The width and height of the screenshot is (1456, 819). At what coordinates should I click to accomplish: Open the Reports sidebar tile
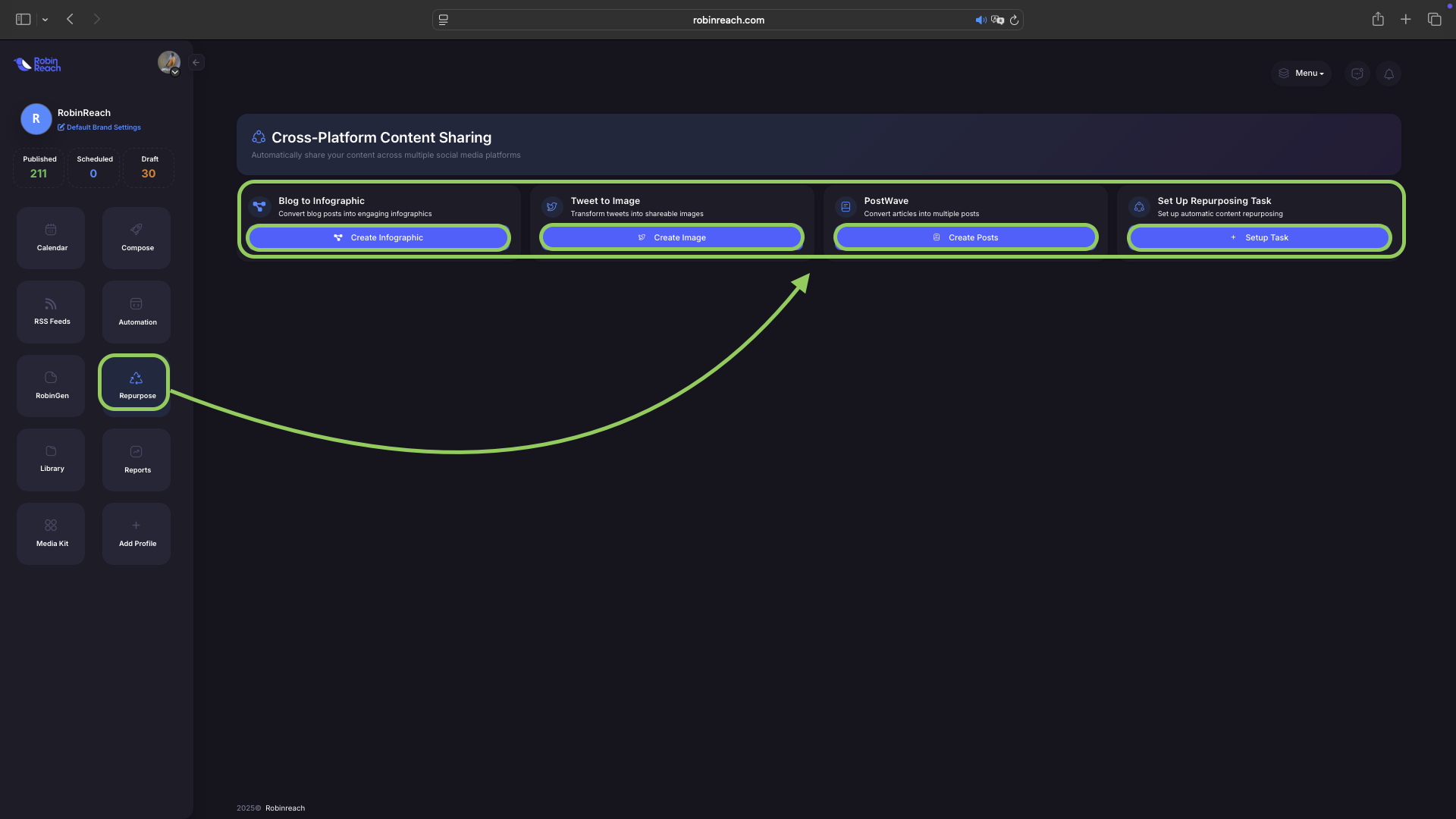tap(136, 459)
